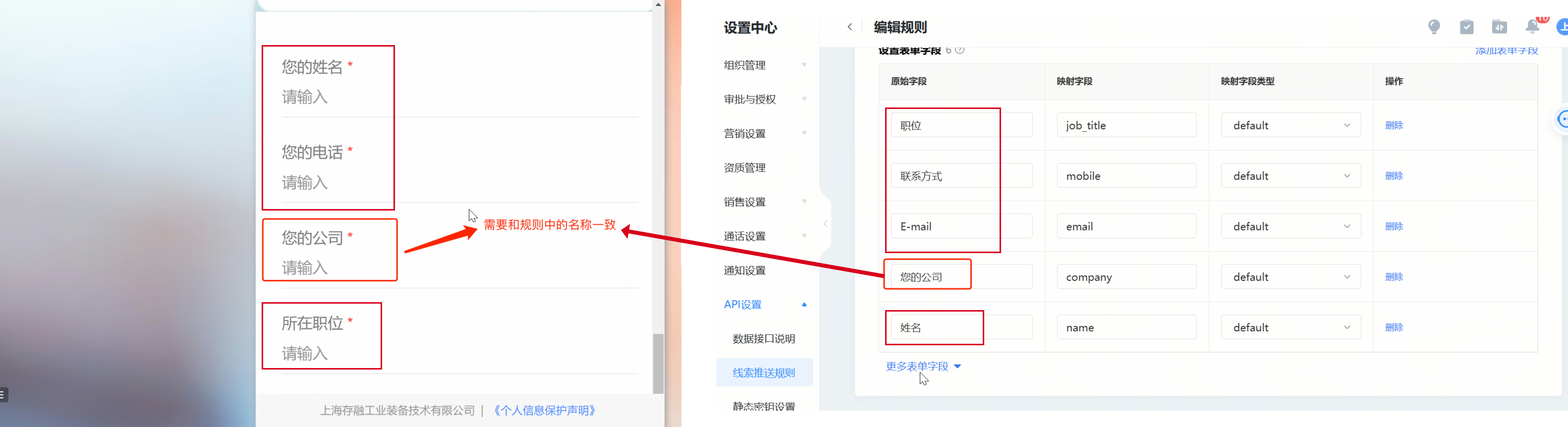
Task: Click the 联系方式 original field input
Action: 962,176
